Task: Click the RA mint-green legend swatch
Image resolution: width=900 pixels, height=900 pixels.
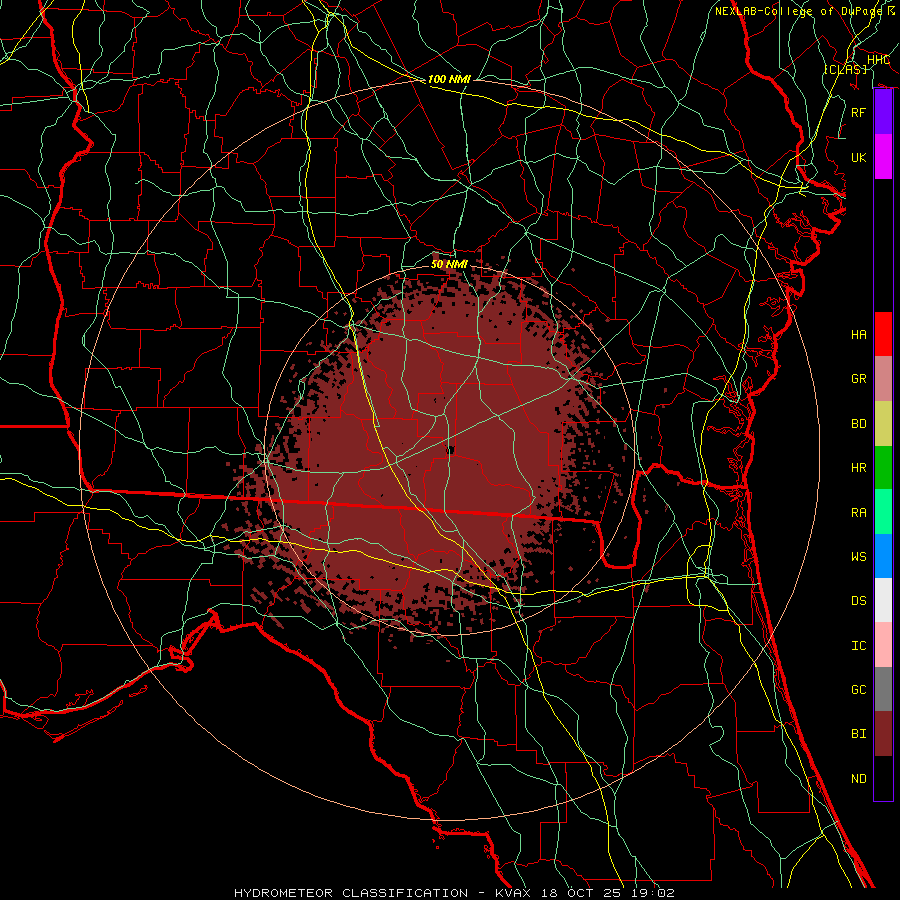Action: point(883,512)
